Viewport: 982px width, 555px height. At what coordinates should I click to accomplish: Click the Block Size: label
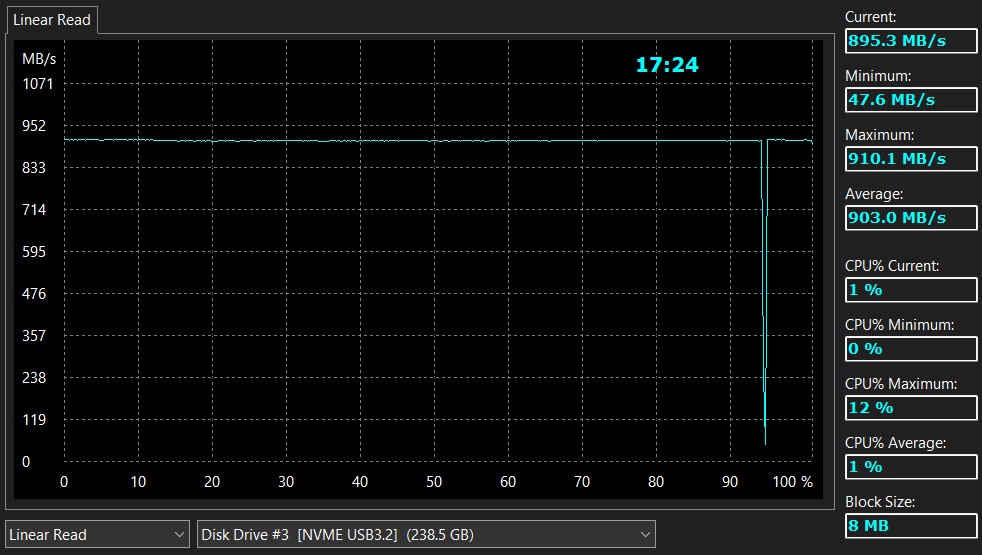[880, 502]
